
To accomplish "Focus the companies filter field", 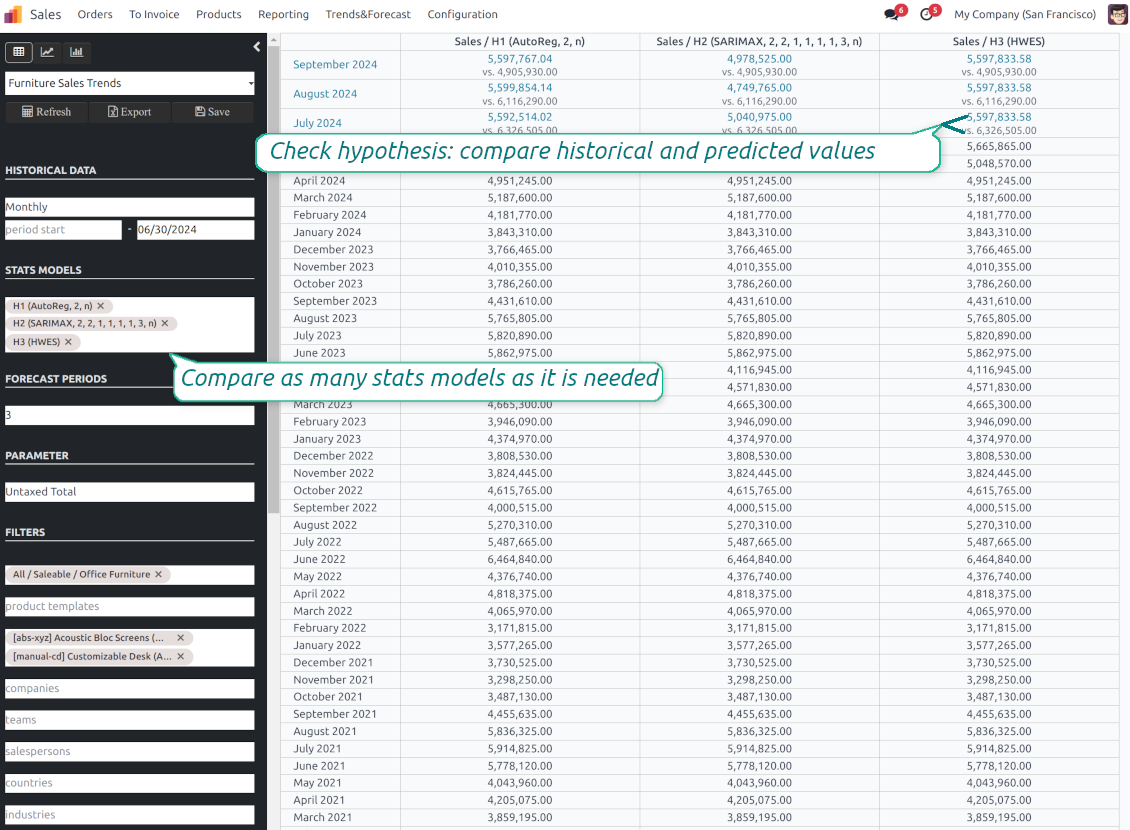I will point(130,688).
